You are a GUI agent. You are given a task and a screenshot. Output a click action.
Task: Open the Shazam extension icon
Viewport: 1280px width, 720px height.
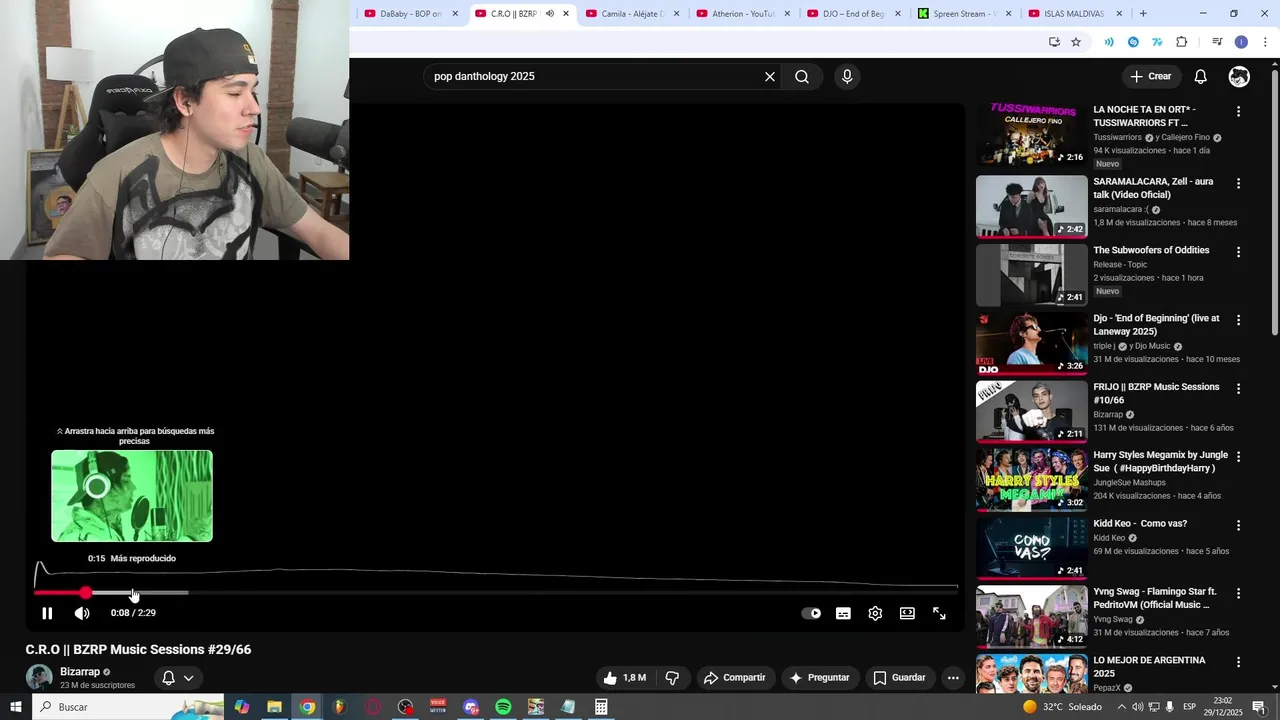pos(1133,42)
